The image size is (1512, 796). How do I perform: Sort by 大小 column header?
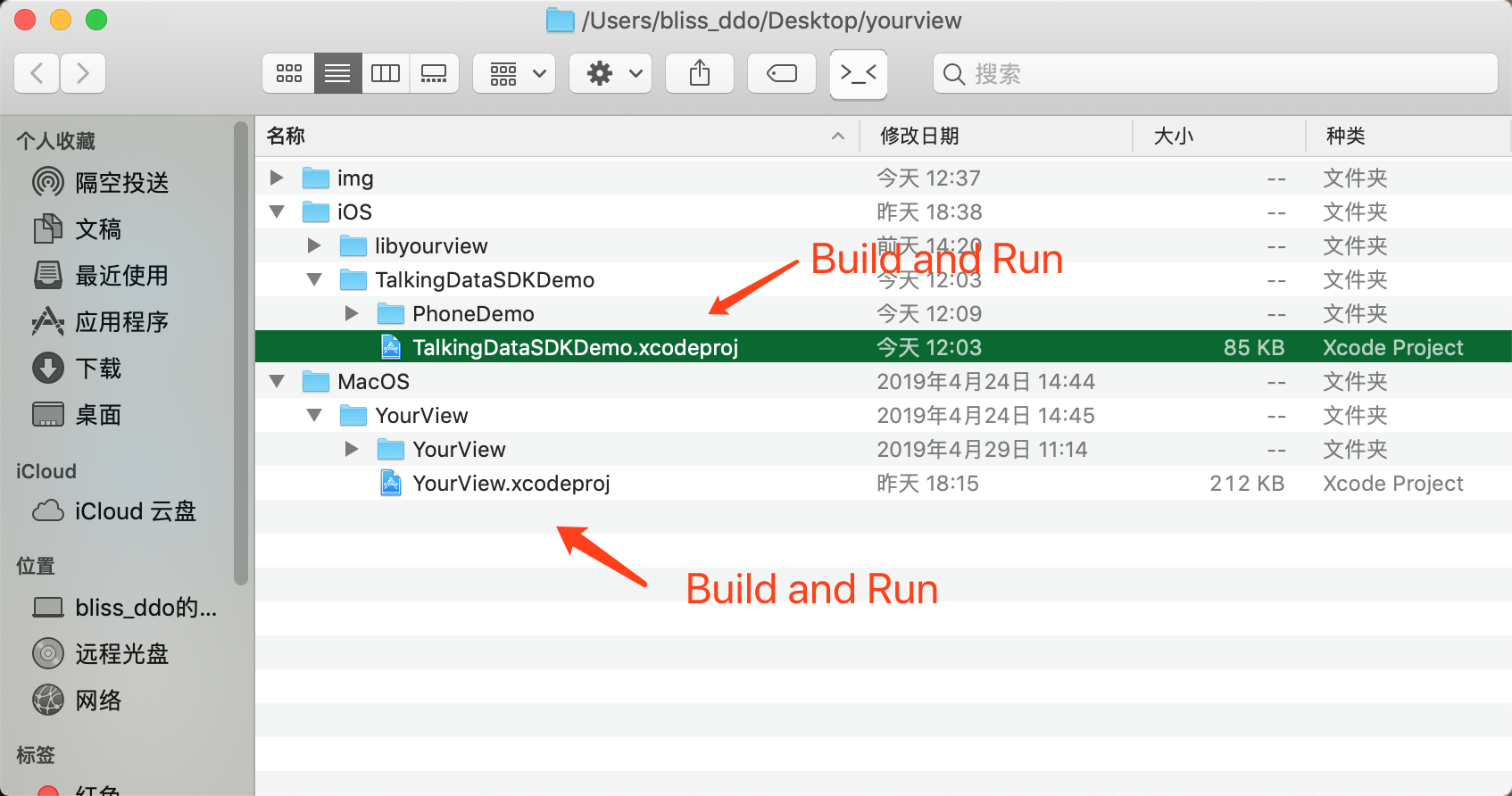(1219, 136)
